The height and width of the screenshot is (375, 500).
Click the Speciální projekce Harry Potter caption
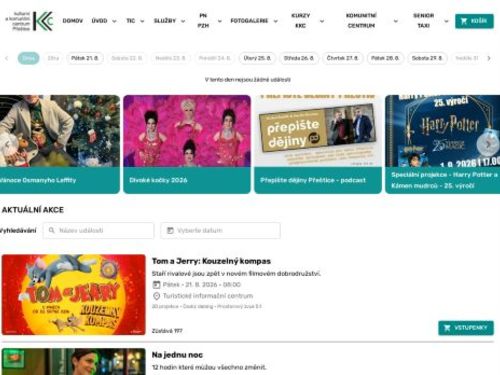coord(444,180)
